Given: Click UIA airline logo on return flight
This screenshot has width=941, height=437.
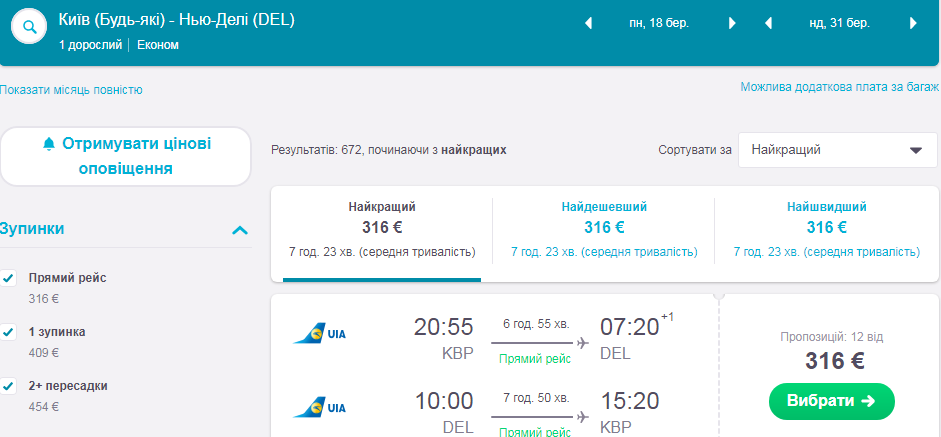Looking at the screenshot, I should pos(319,407).
